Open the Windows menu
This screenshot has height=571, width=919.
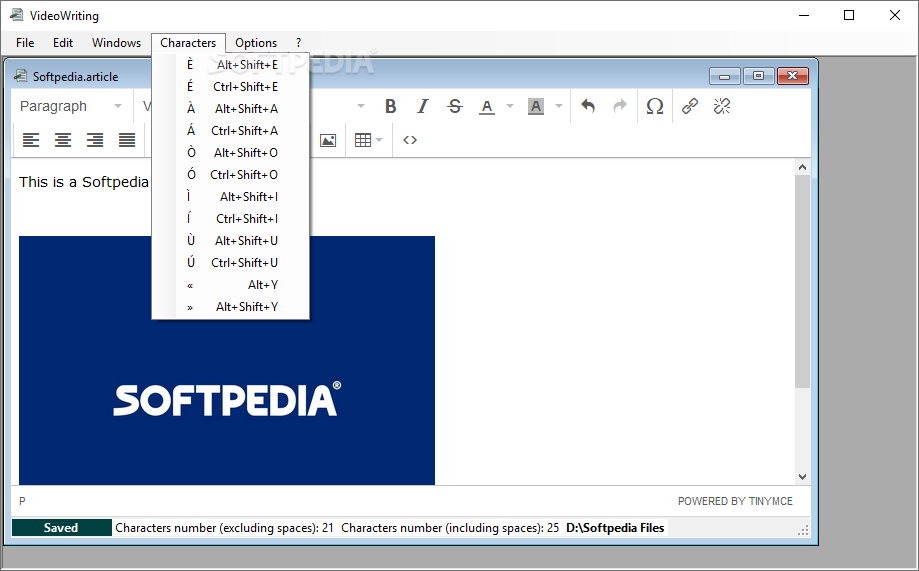click(116, 43)
